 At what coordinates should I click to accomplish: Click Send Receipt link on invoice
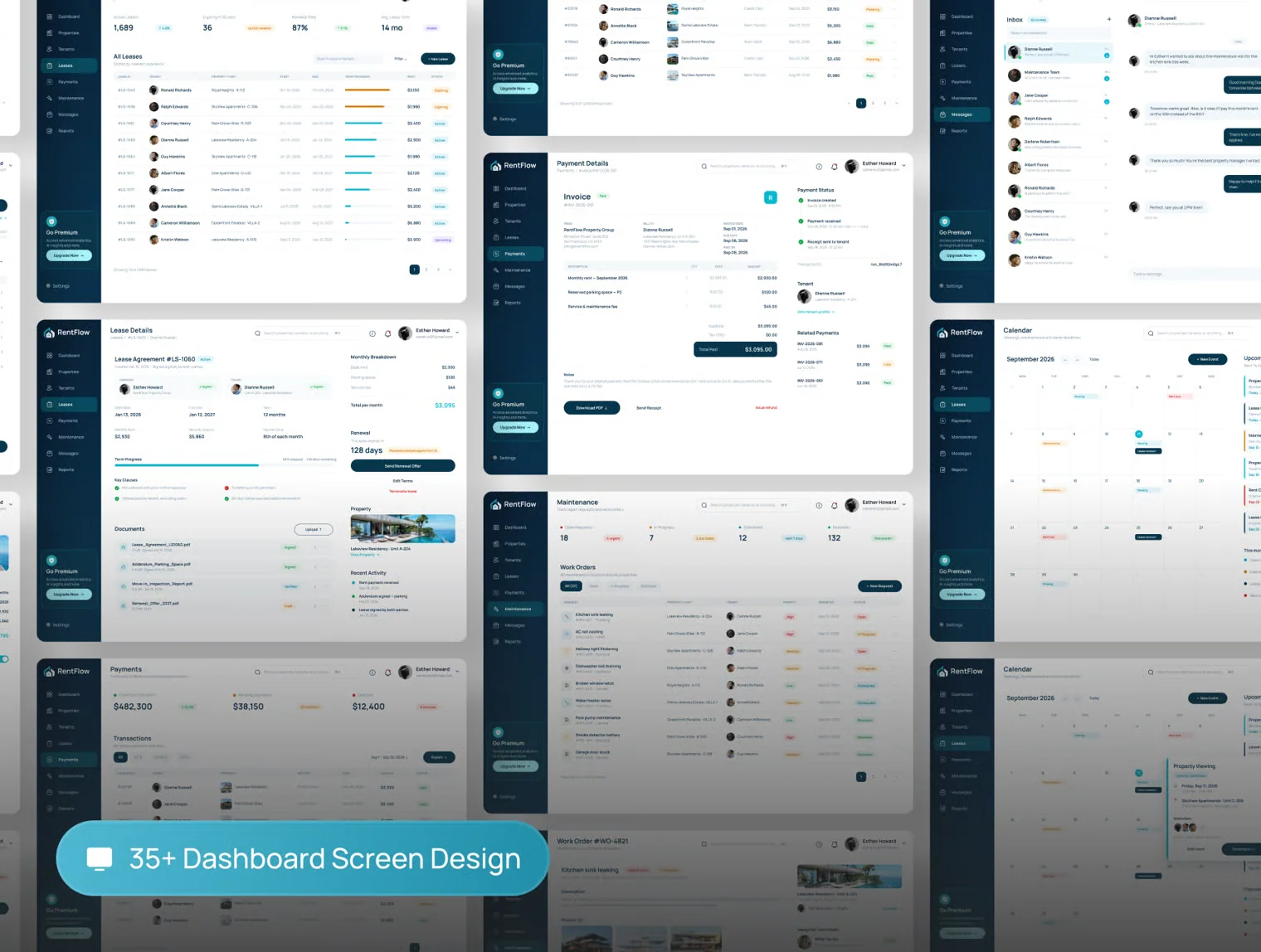649,408
